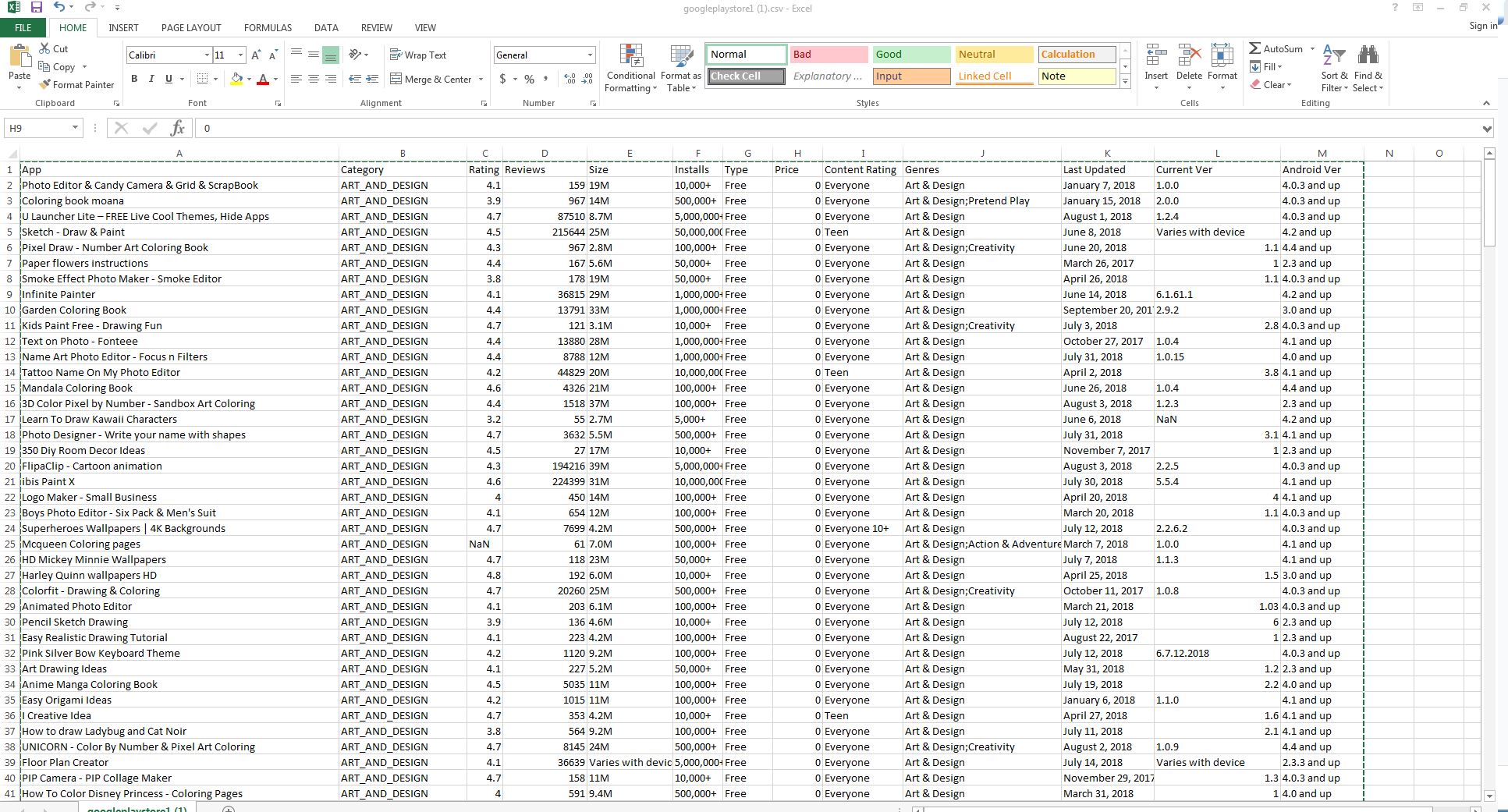
Task: Toggle bottom vertical alignment
Action: (x=330, y=55)
